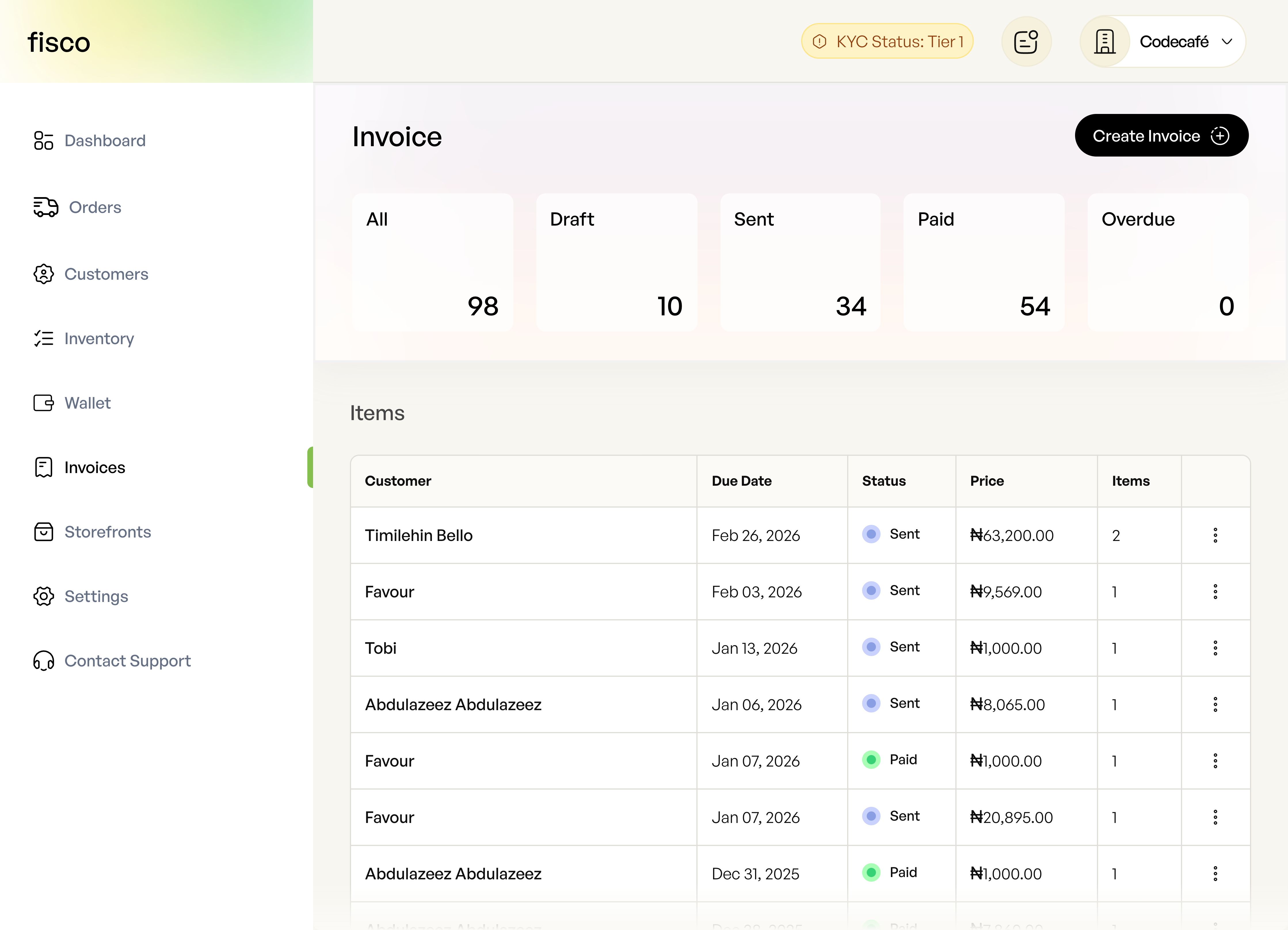Show Overdue invoices card
Screen dimensions: 1288x930
click(x=1167, y=262)
